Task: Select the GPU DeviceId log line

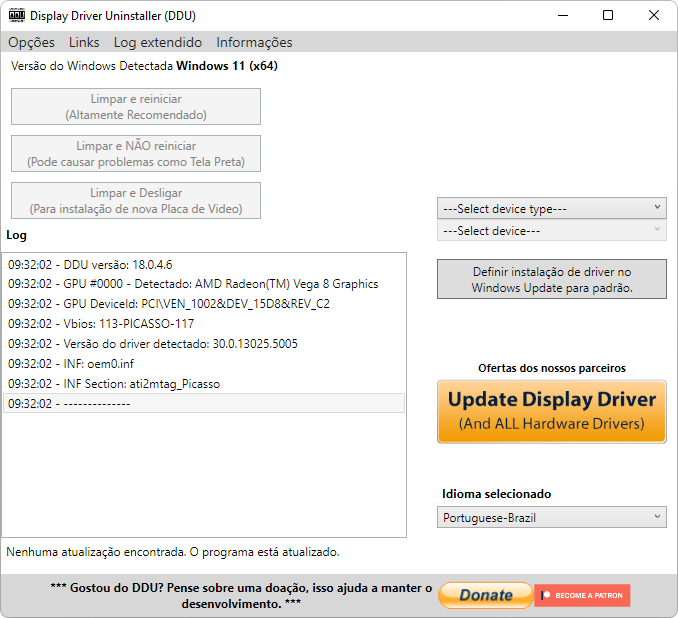Action: [x=204, y=304]
